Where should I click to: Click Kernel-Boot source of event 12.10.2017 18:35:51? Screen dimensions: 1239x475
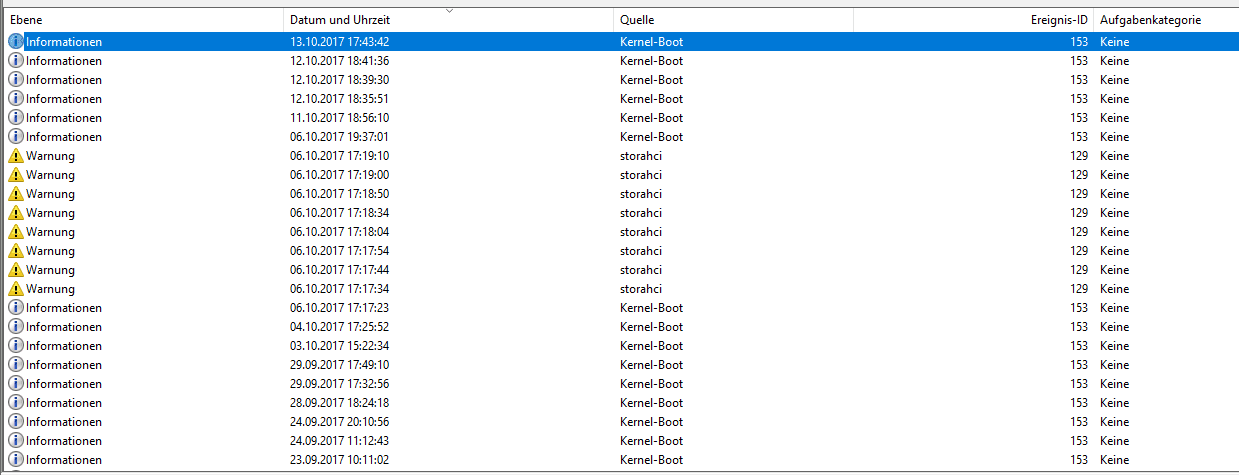651,99
